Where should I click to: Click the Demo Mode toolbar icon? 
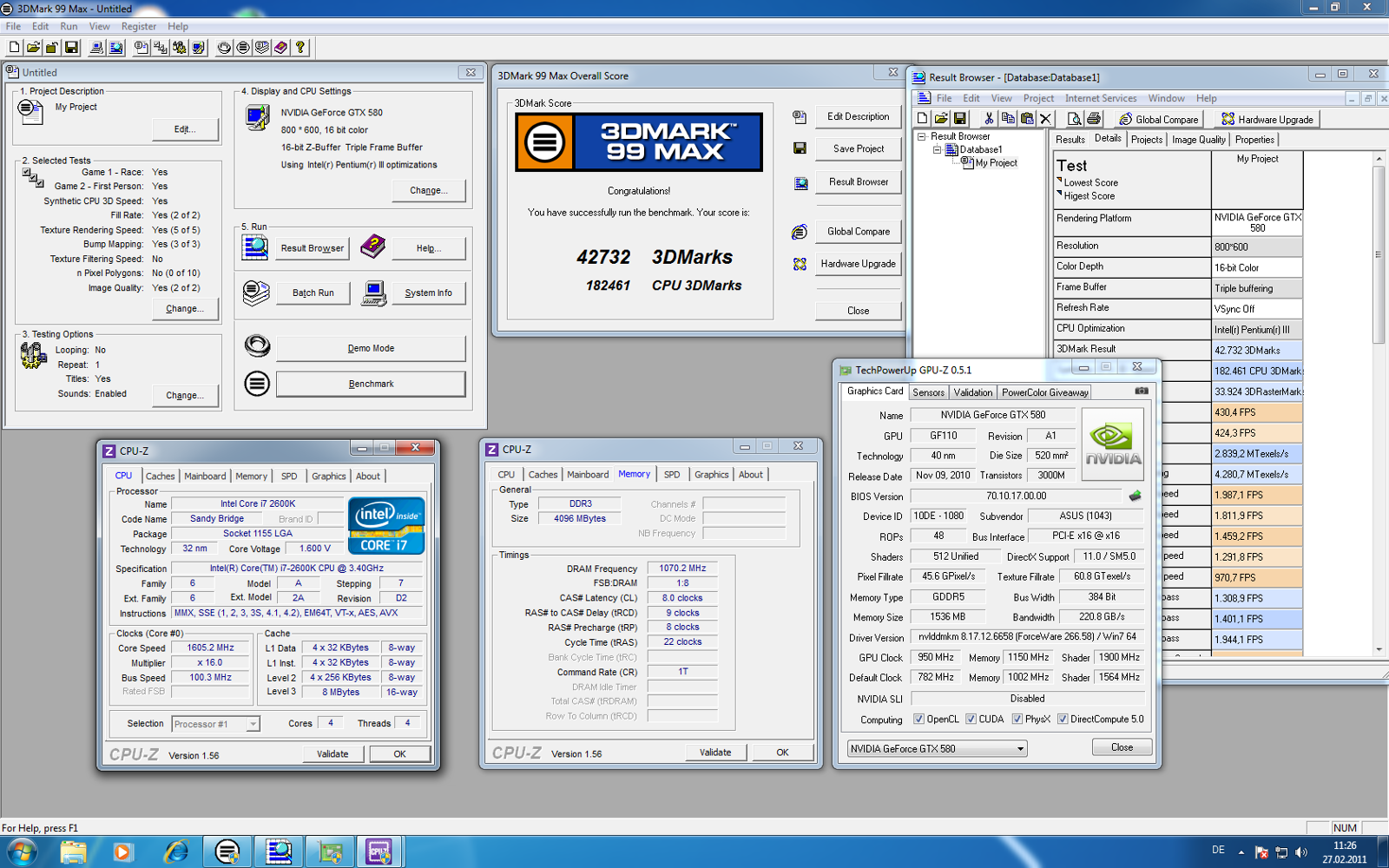coord(224,48)
